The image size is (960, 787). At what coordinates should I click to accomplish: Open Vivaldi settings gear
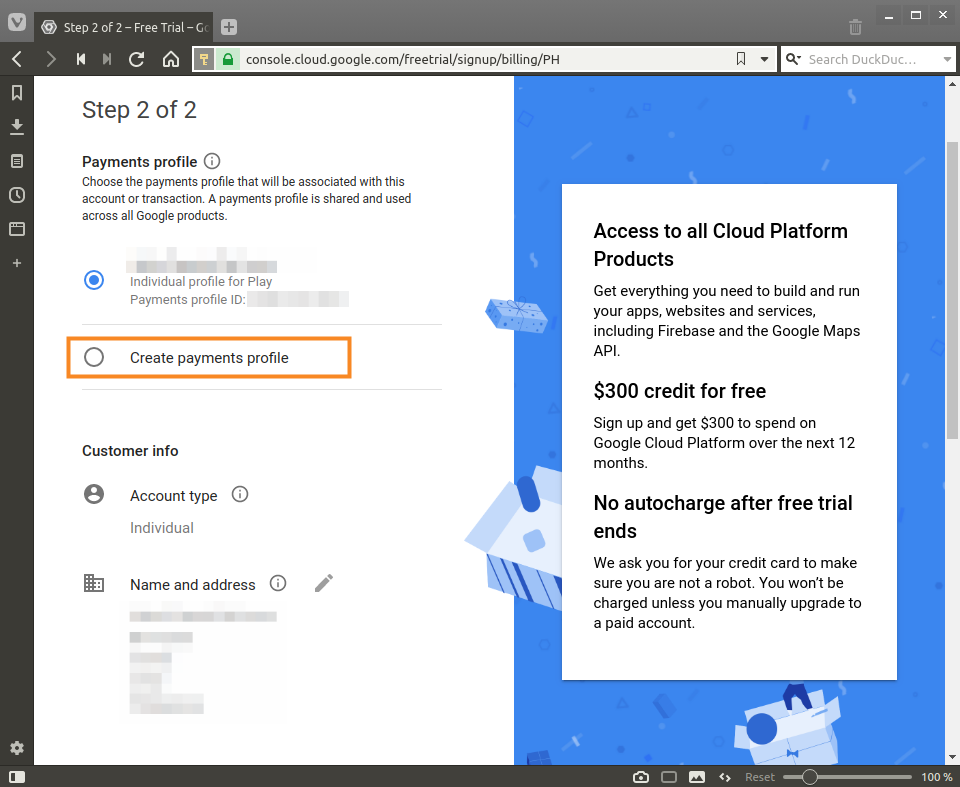coord(17,748)
